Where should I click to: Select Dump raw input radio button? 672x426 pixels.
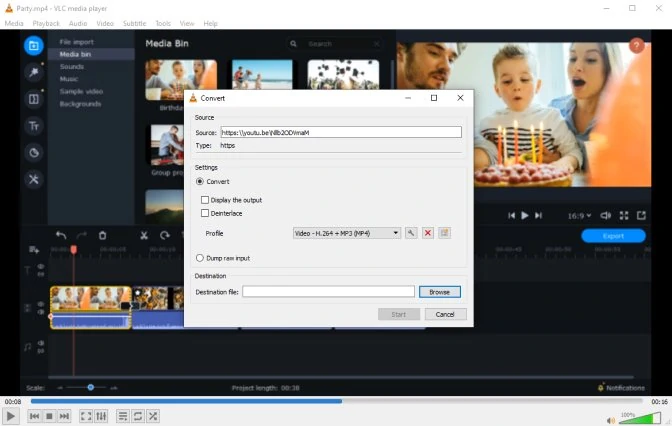(x=200, y=258)
